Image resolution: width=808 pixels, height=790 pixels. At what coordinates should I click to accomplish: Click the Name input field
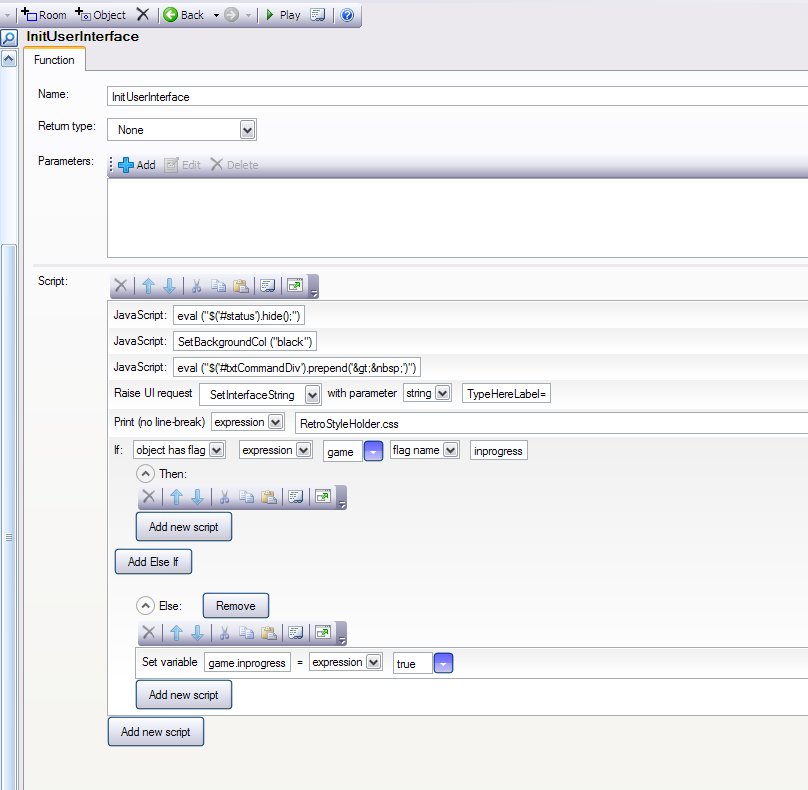coord(450,97)
